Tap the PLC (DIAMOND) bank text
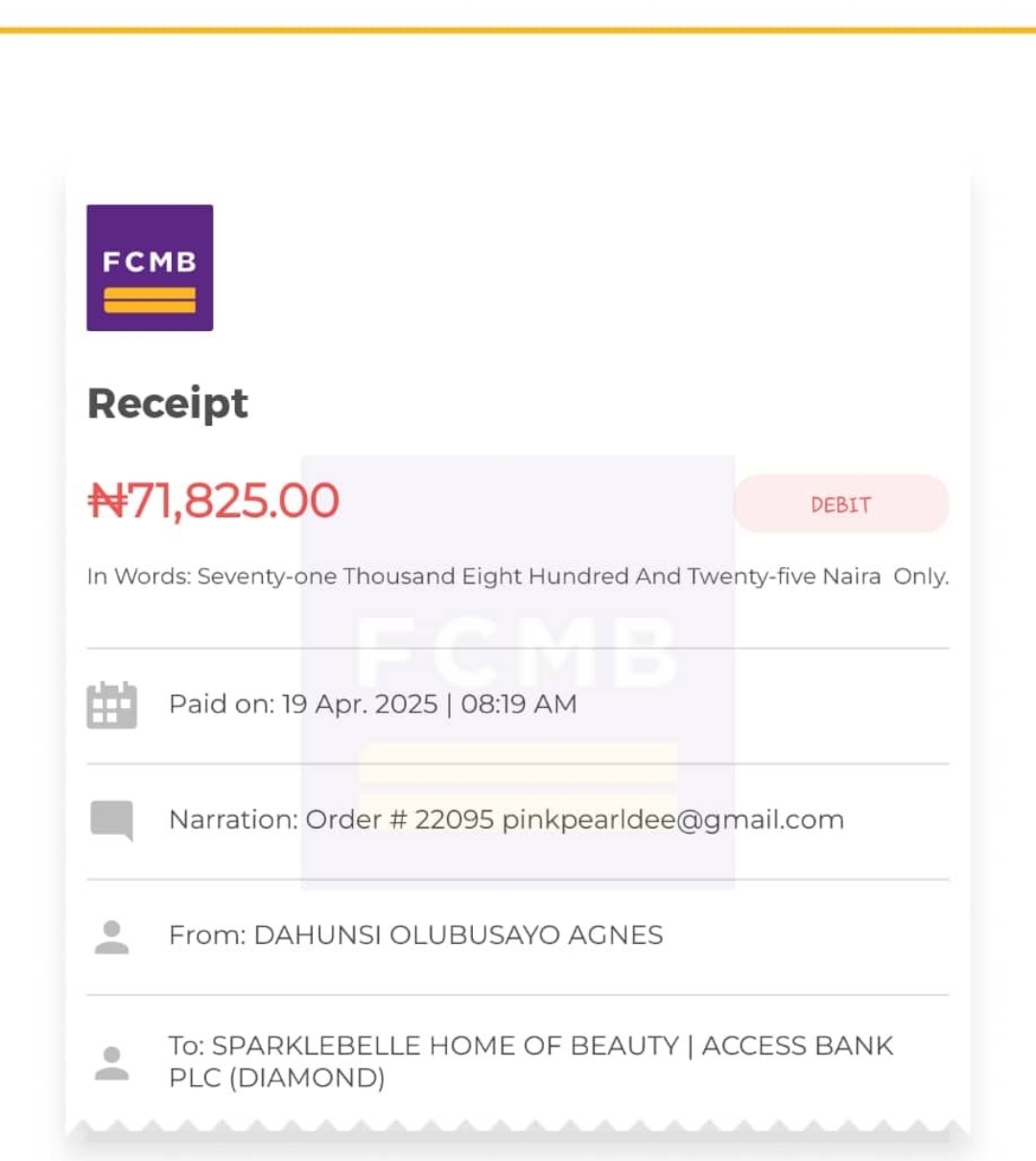The height and width of the screenshot is (1161, 1036). coord(276,1078)
